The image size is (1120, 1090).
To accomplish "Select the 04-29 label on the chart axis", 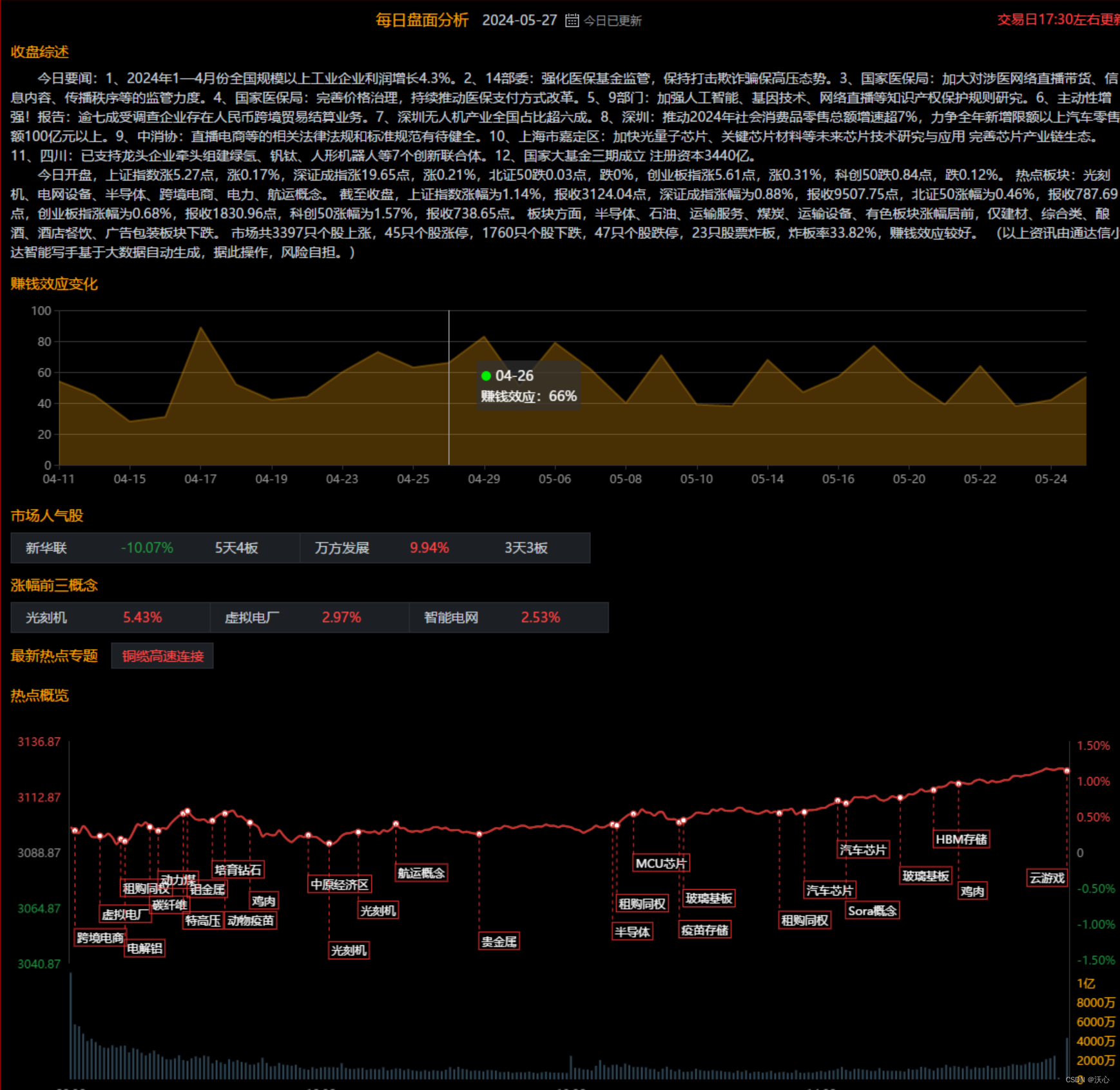I will click(484, 479).
